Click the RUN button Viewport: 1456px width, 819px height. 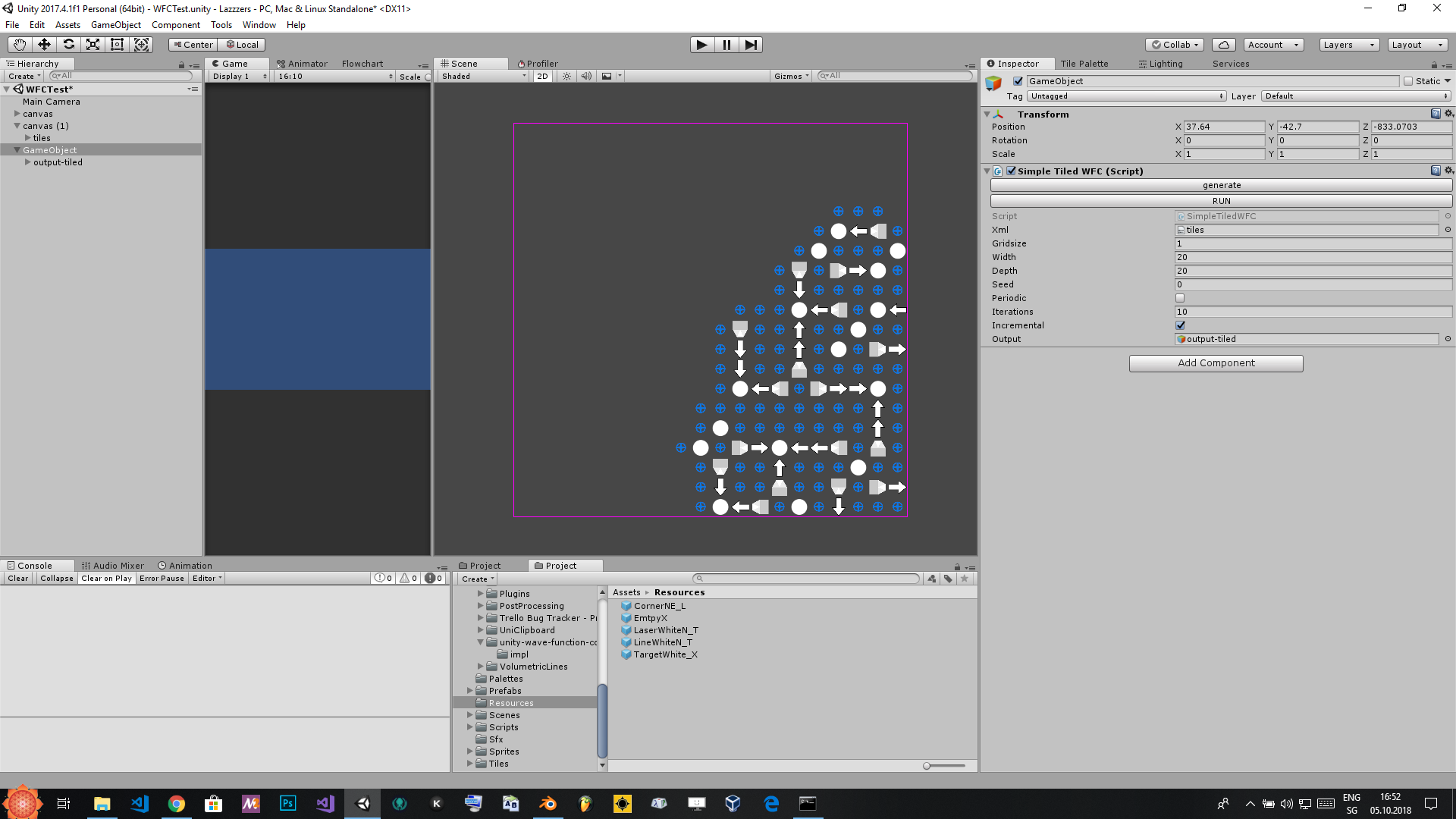(1222, 201)
